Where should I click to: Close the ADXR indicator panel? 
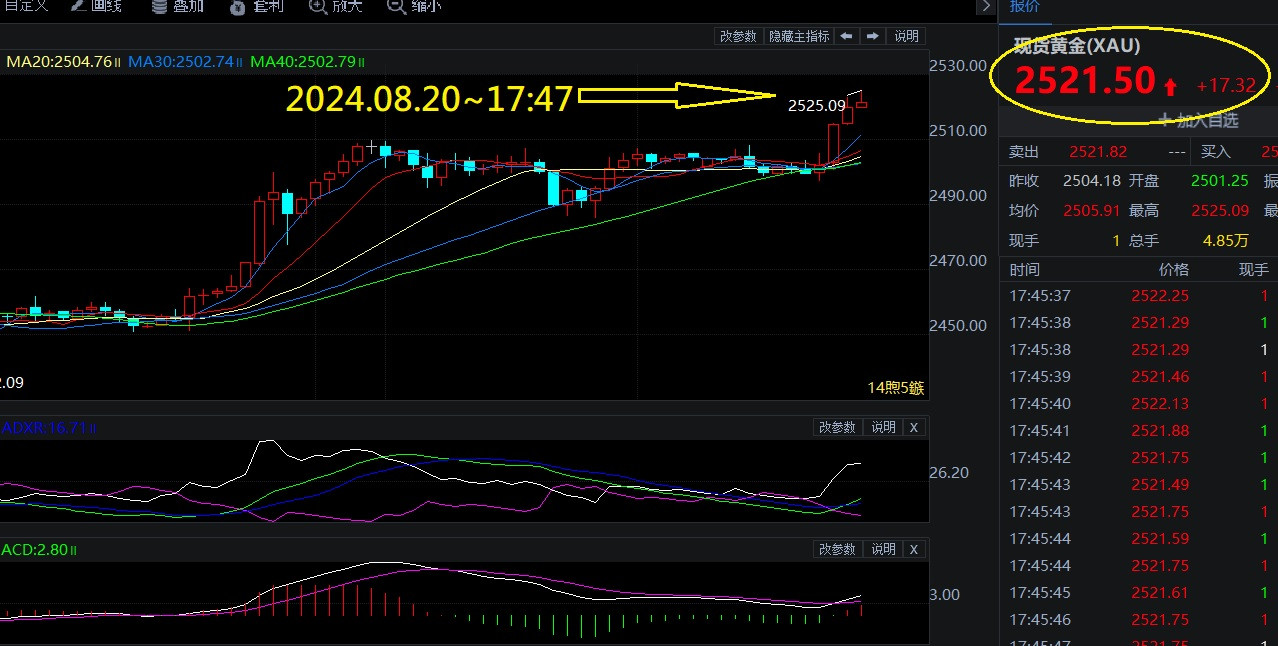(913, 427)
